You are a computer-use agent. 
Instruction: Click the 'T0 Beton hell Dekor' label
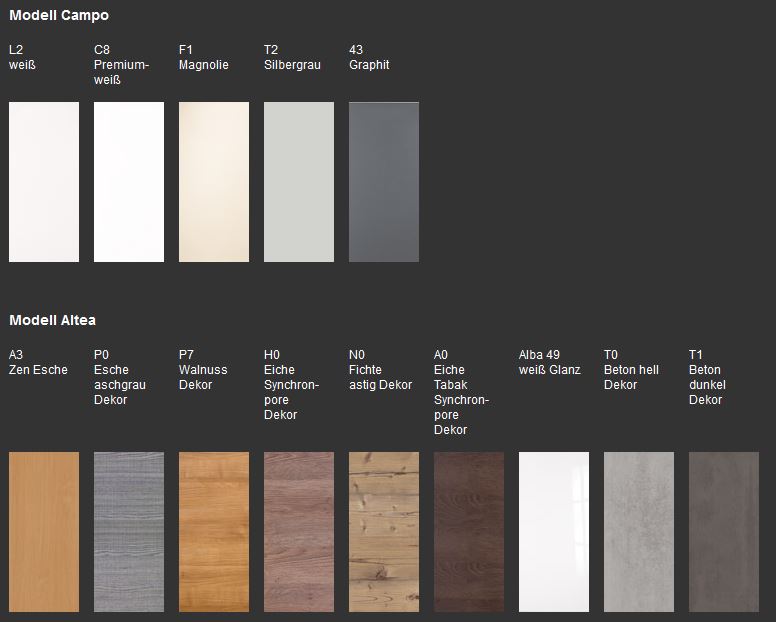point(631,370)
